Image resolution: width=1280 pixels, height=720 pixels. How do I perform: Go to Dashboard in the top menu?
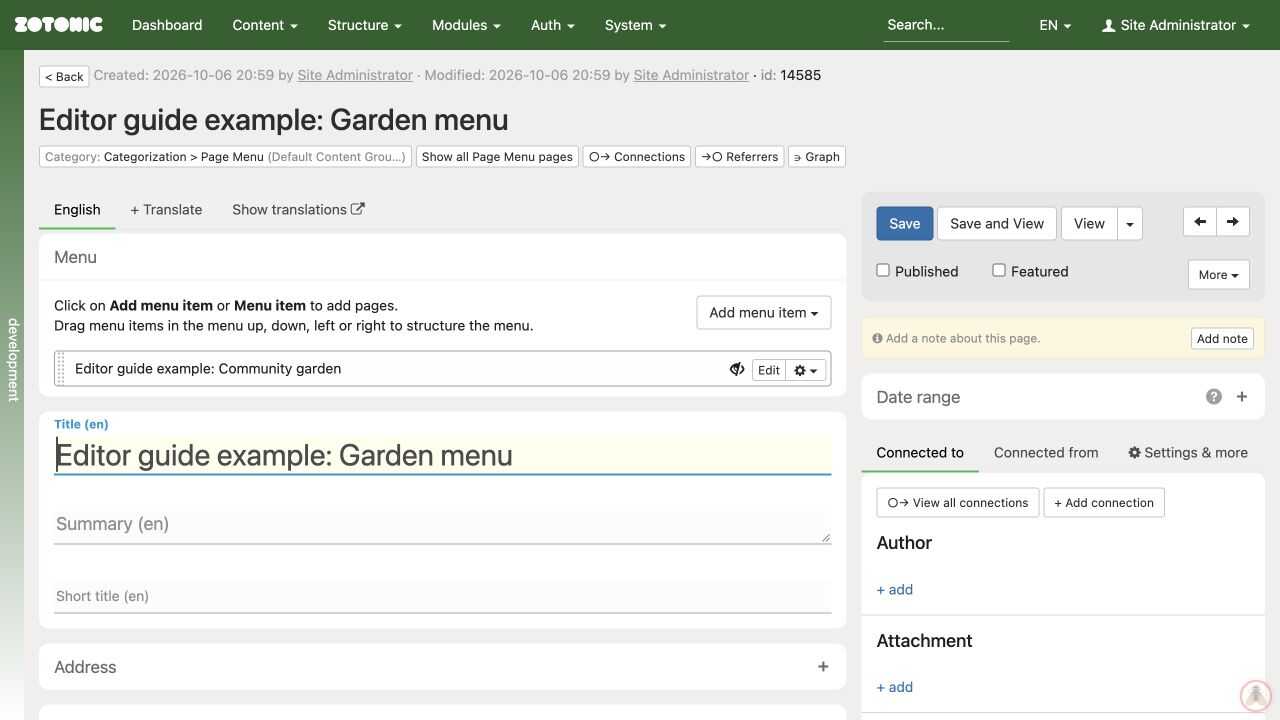point(167,25)
